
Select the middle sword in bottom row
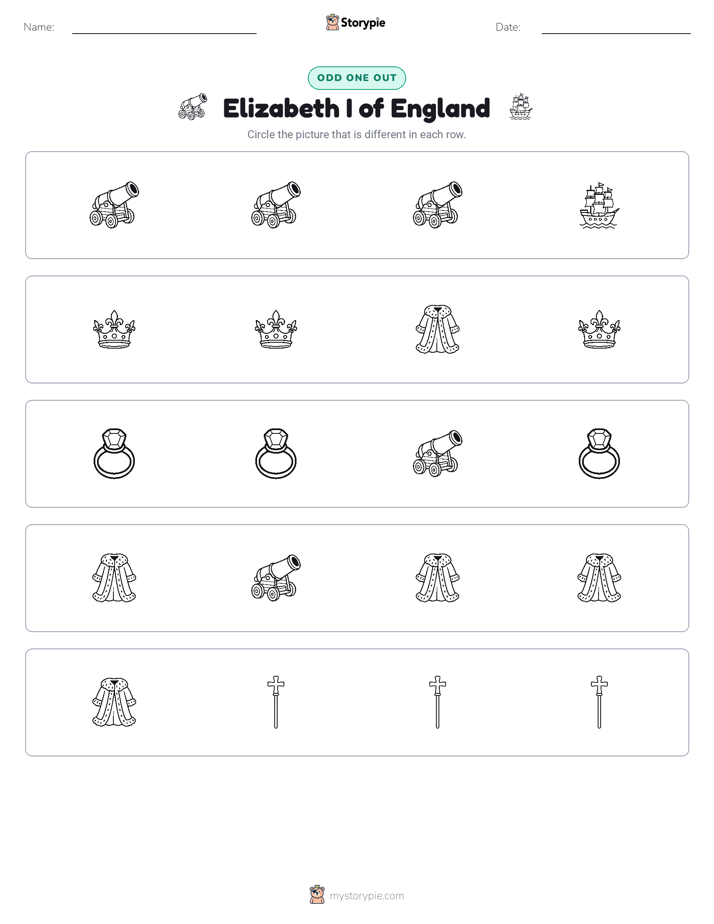(437, 702)
